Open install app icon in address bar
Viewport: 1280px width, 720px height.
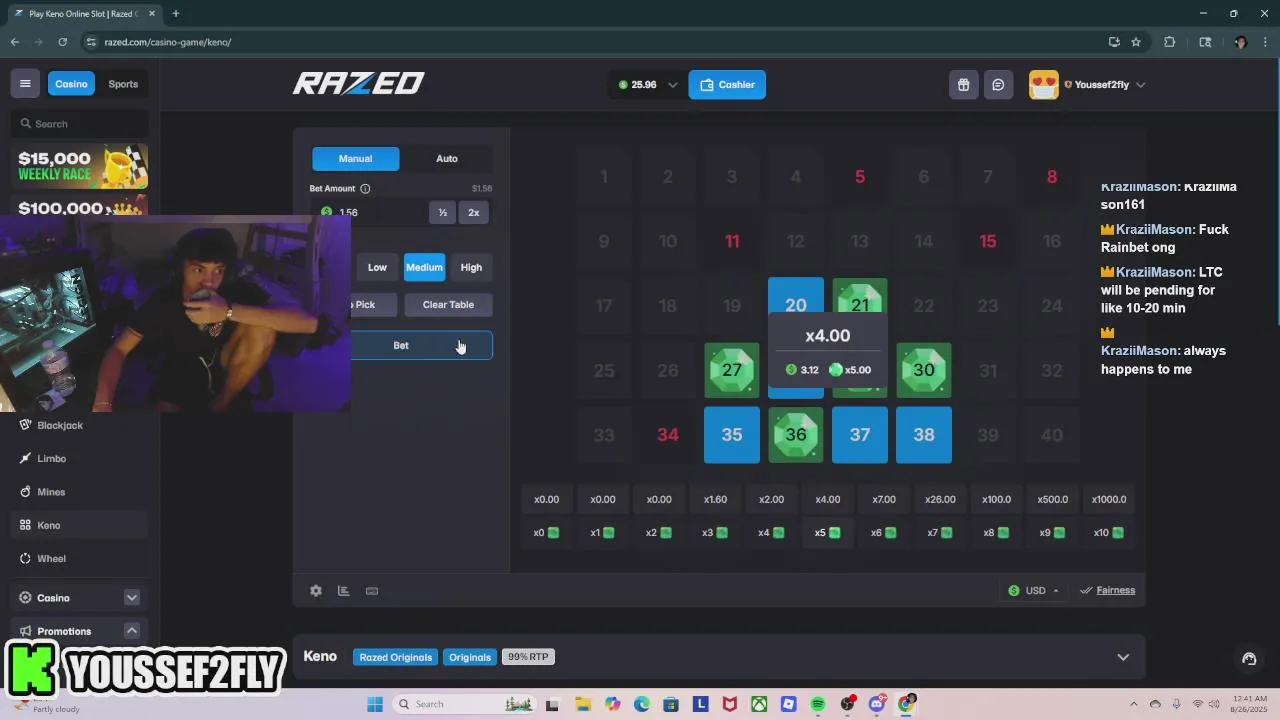tap(1113, 42)
